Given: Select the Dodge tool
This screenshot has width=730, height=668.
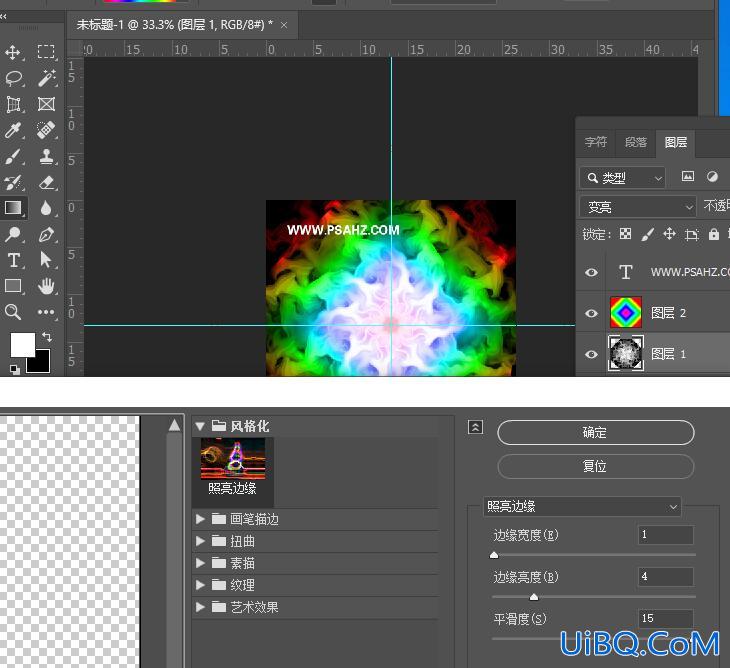Looking at the screenshot, I should point(13,234).
